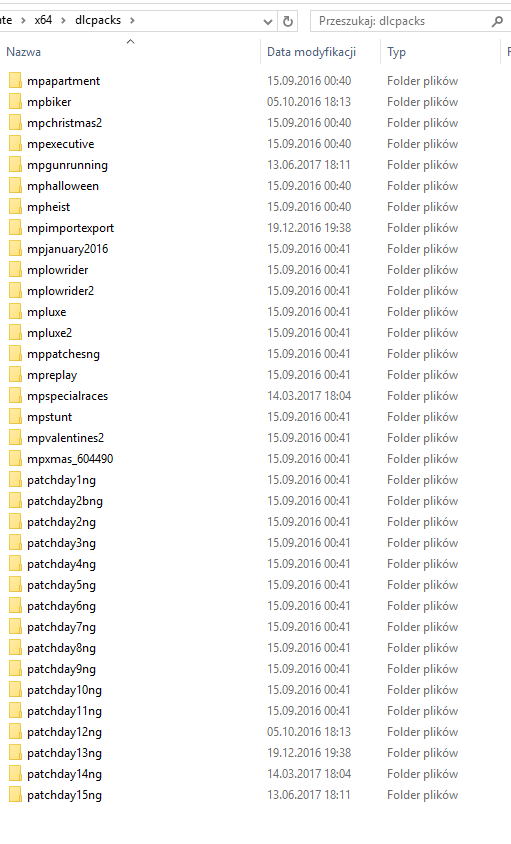Screen dimensions: 511x844
Task: Click the dlcpacks breadcrumb segment
Action: 98,20
